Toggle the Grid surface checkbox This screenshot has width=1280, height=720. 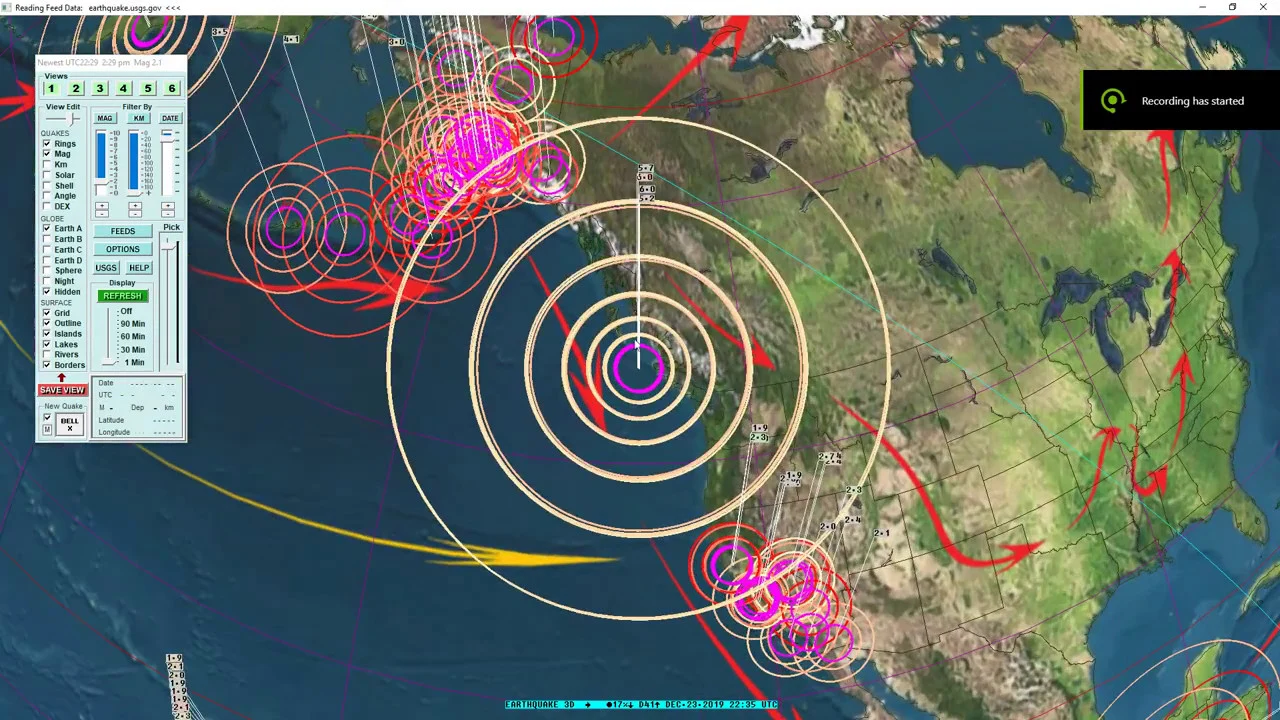(46, 313)
